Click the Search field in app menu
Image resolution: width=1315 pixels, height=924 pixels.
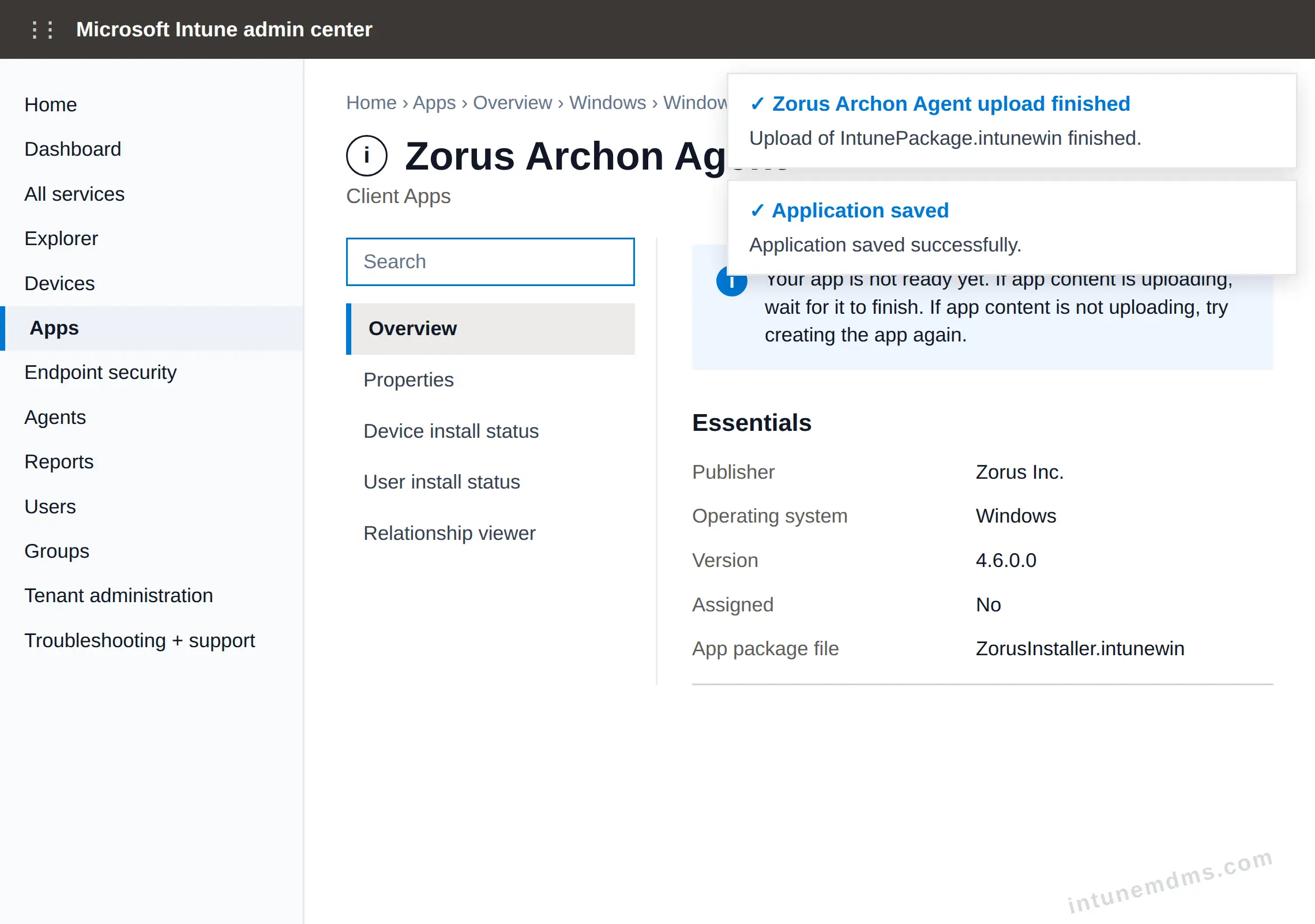(490, 262)
